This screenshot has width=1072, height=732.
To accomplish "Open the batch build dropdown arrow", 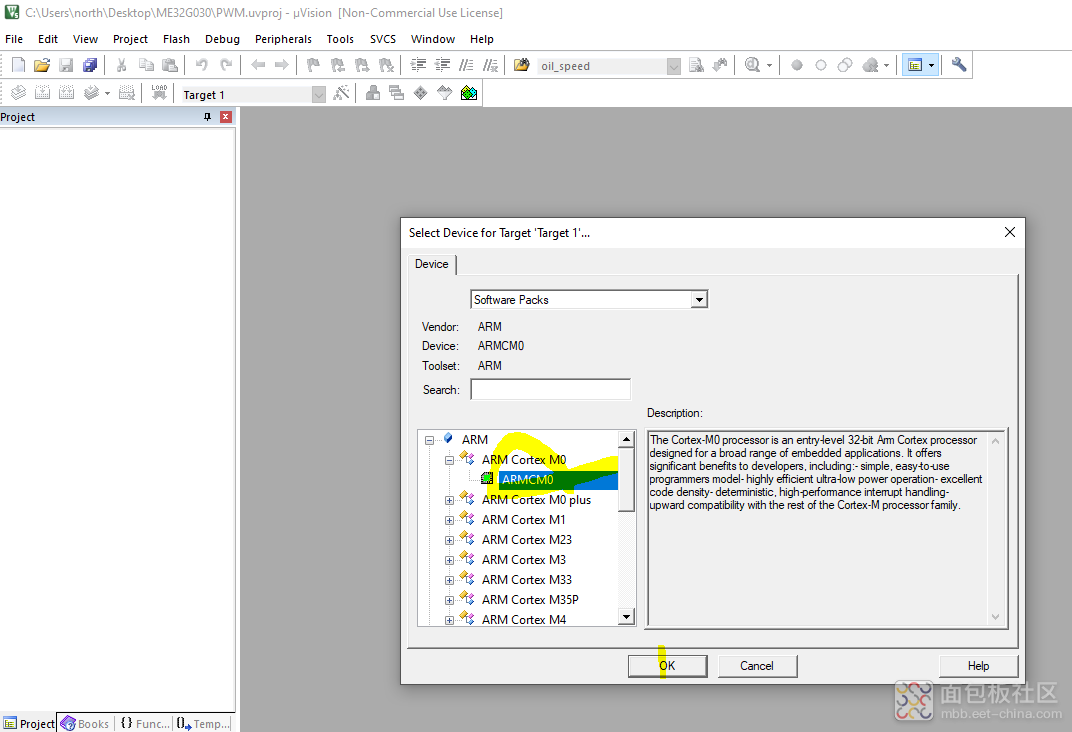I will point(107,93).
